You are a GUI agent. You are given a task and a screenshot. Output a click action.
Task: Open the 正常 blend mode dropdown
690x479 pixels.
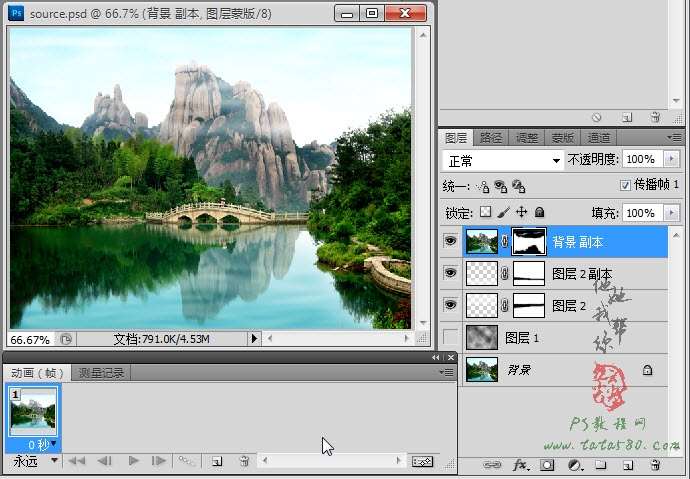tap(503, 161)
